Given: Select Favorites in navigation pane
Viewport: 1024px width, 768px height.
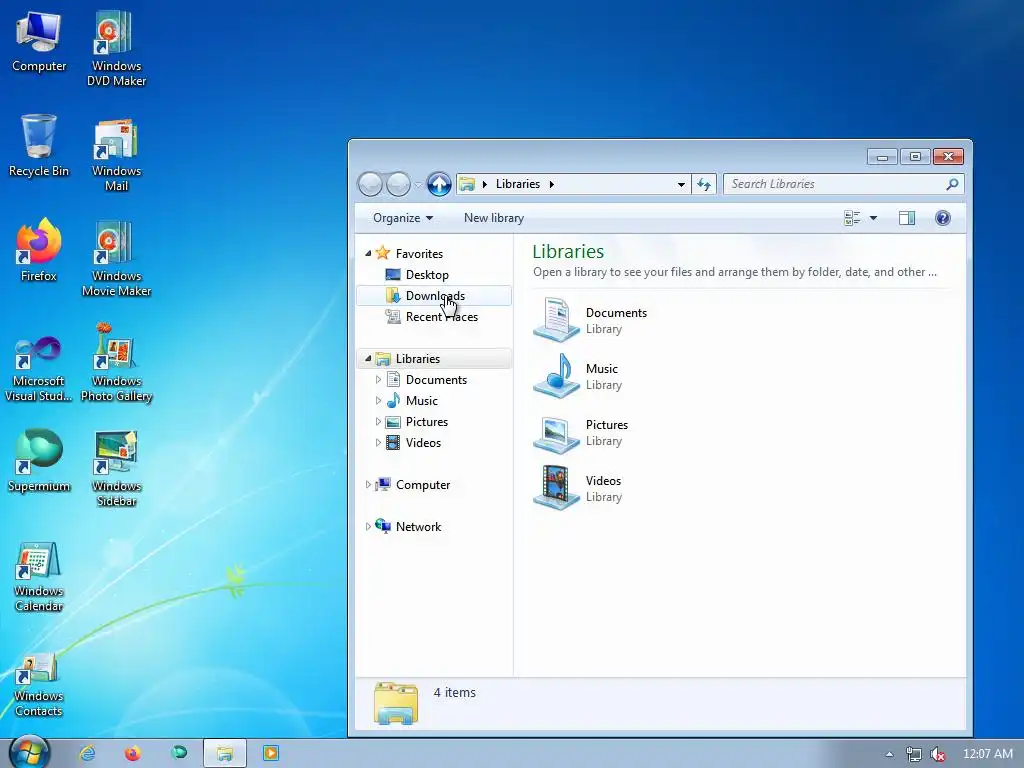Looking at the screenshot, I should click(419, 253).
